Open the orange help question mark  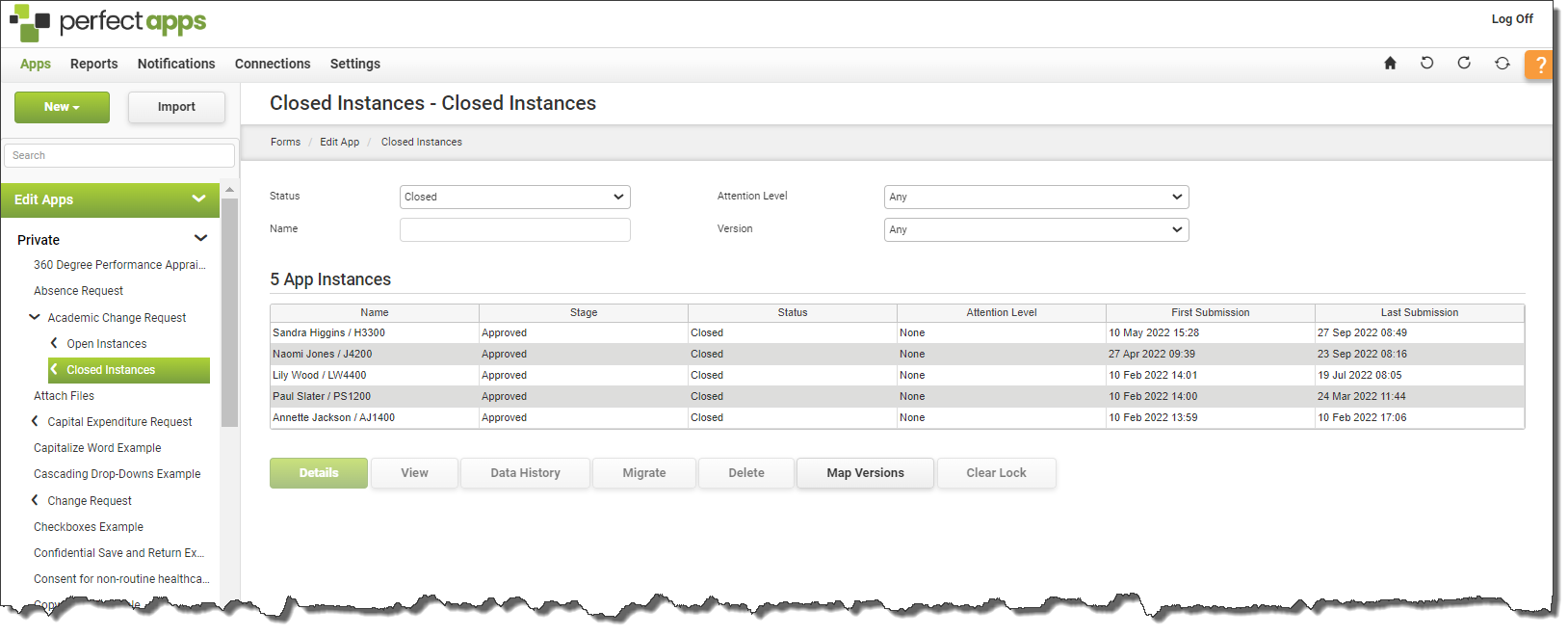(x=1539, y=65)
